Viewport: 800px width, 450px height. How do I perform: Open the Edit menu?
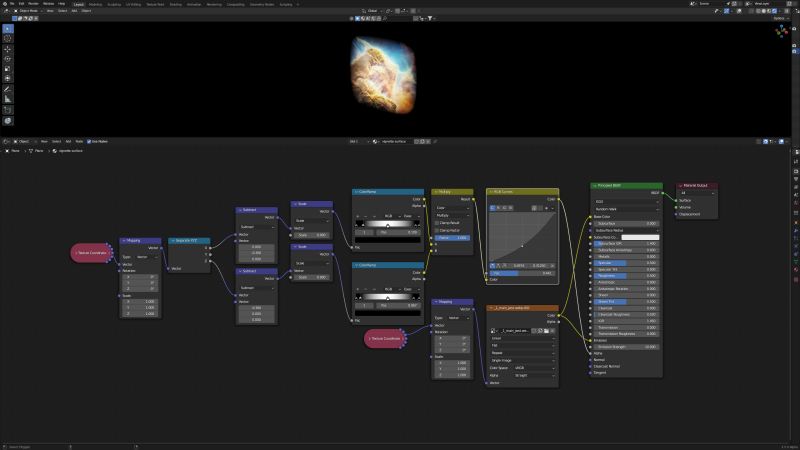(x=21, y=4)
